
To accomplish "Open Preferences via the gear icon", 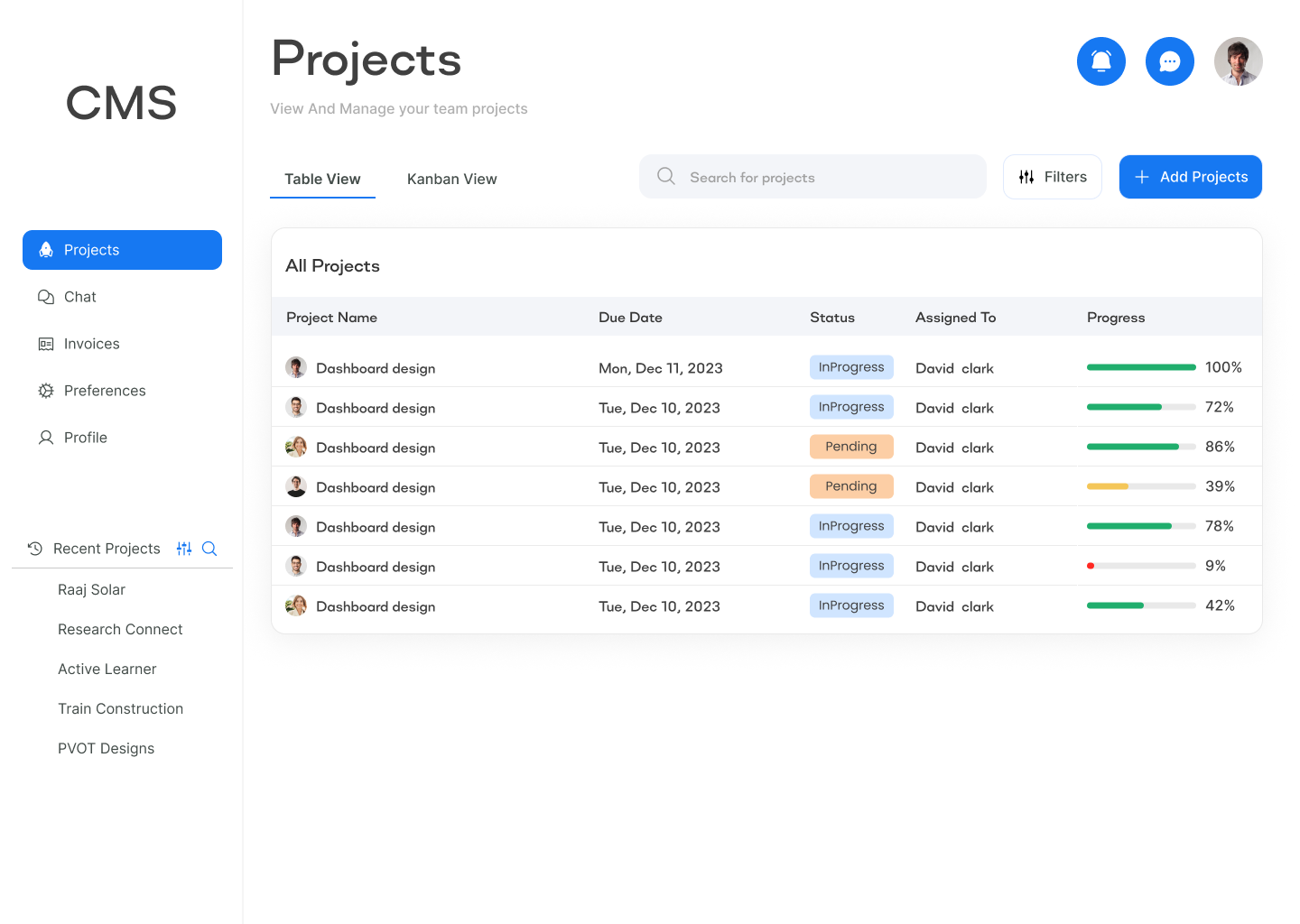I will (x=46, y=390).
